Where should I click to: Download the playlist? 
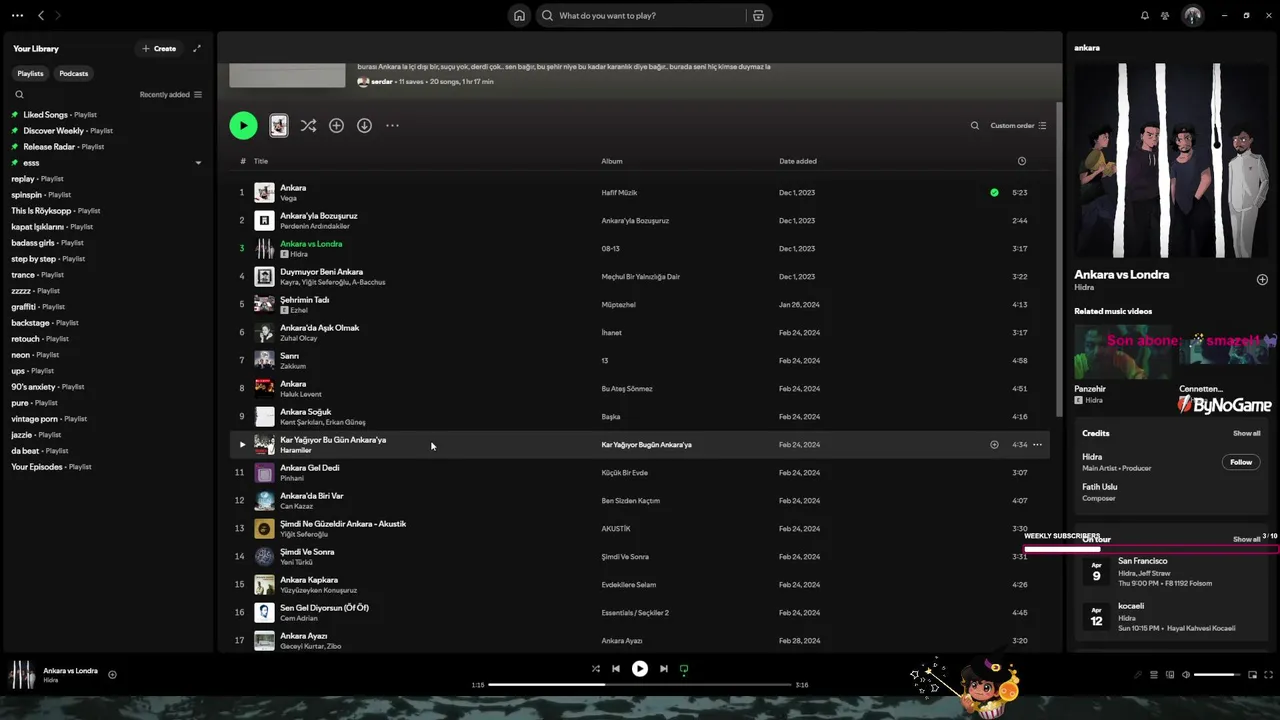pyautogui.click(x=364, y=125)
